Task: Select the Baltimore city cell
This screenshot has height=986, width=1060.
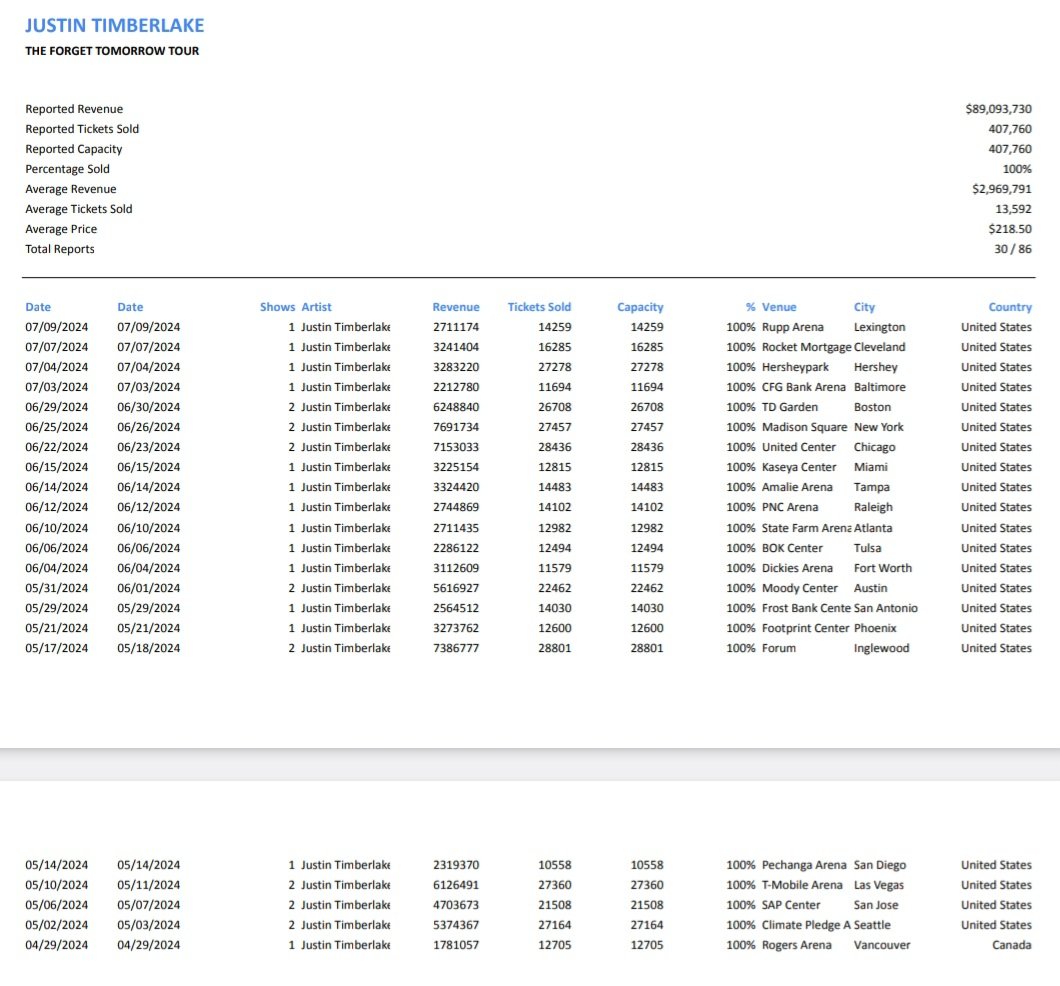Action: (880, 387)
